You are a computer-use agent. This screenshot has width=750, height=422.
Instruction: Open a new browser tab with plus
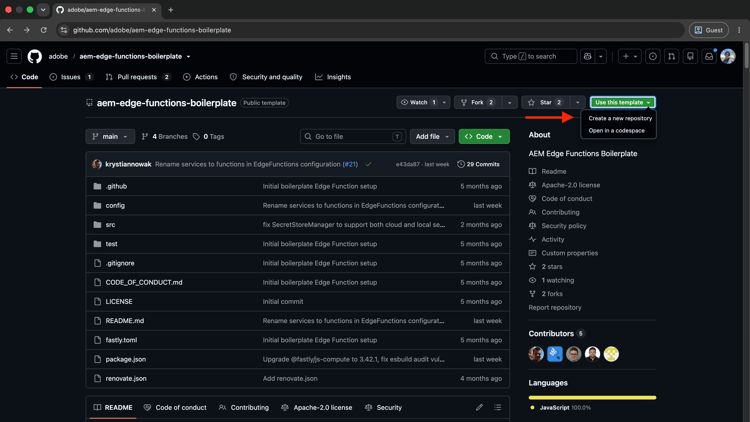(171, 10)
